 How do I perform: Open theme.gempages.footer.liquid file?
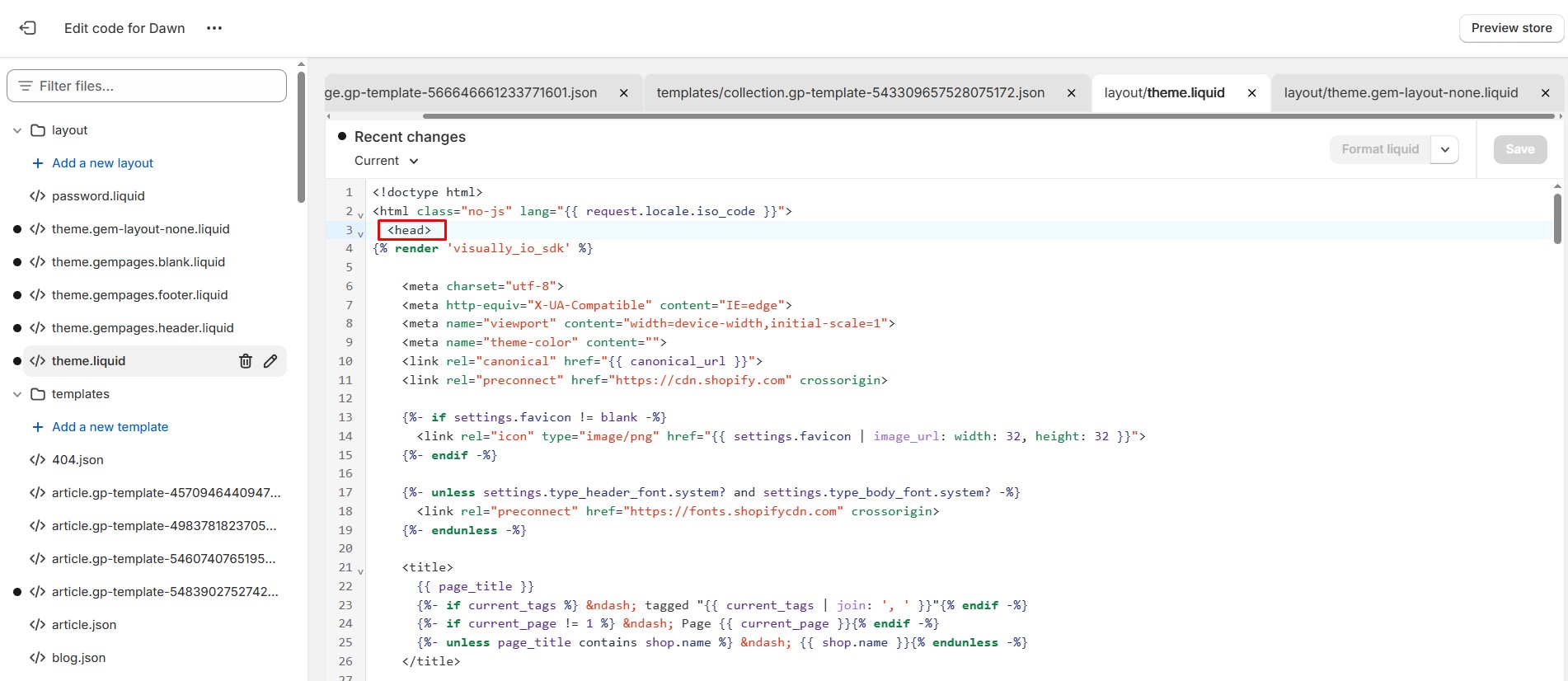point(139,295)
